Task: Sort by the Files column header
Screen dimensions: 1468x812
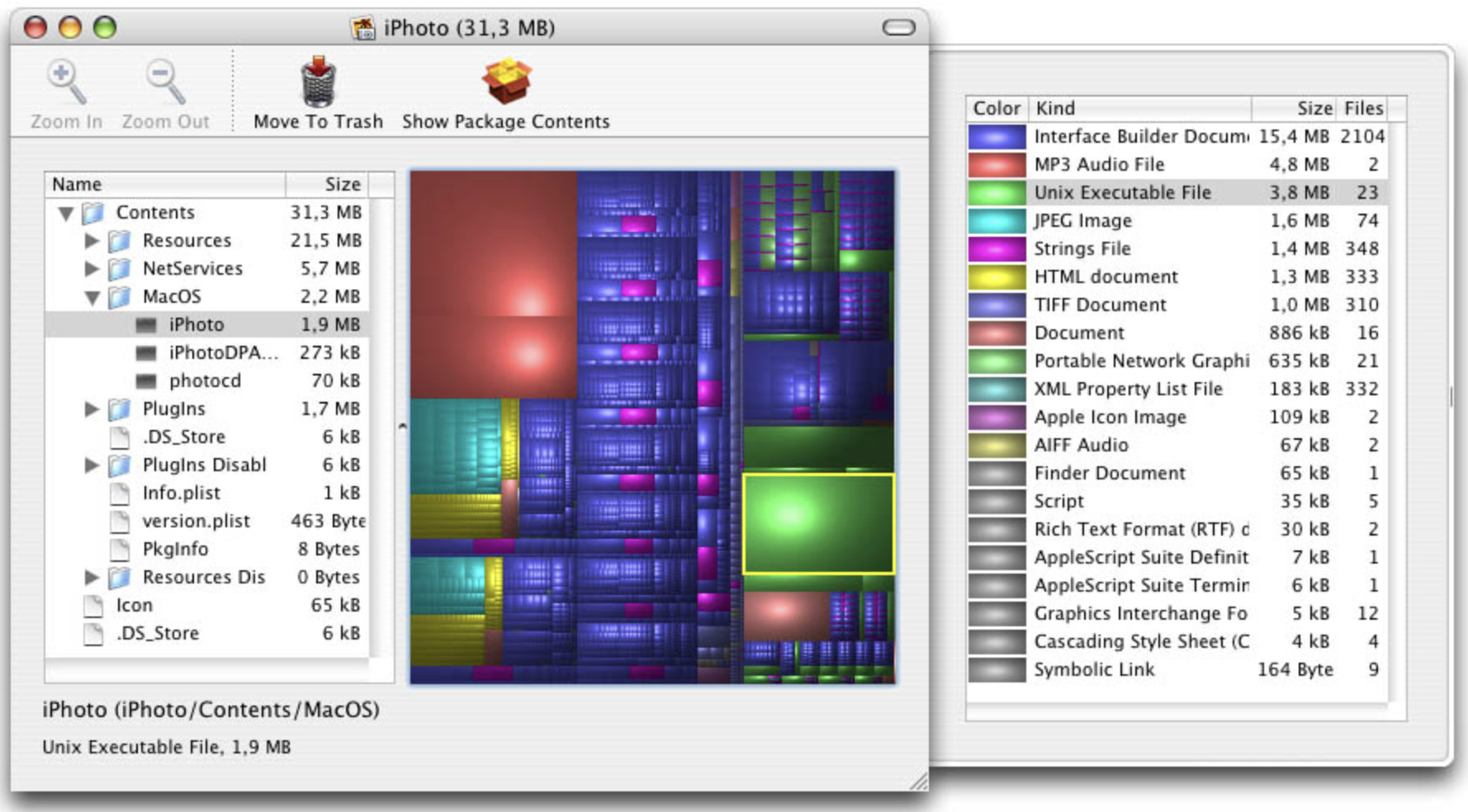Action: click(1362, 108)
